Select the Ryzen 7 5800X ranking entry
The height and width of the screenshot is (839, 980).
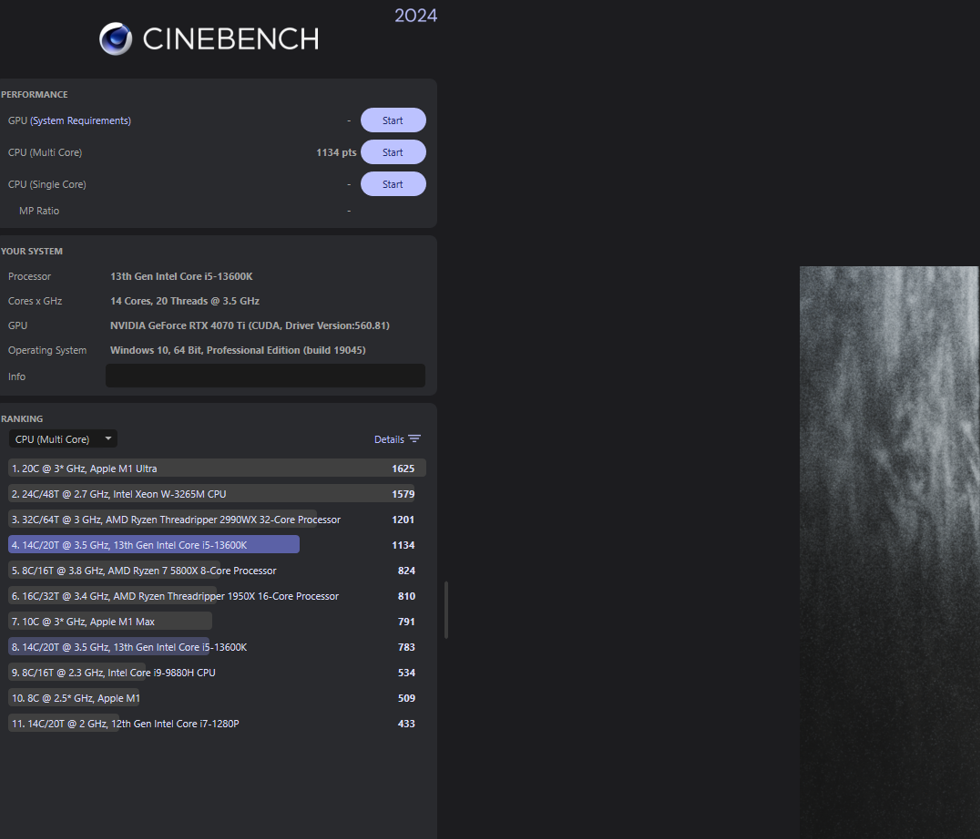click(217, 571)
